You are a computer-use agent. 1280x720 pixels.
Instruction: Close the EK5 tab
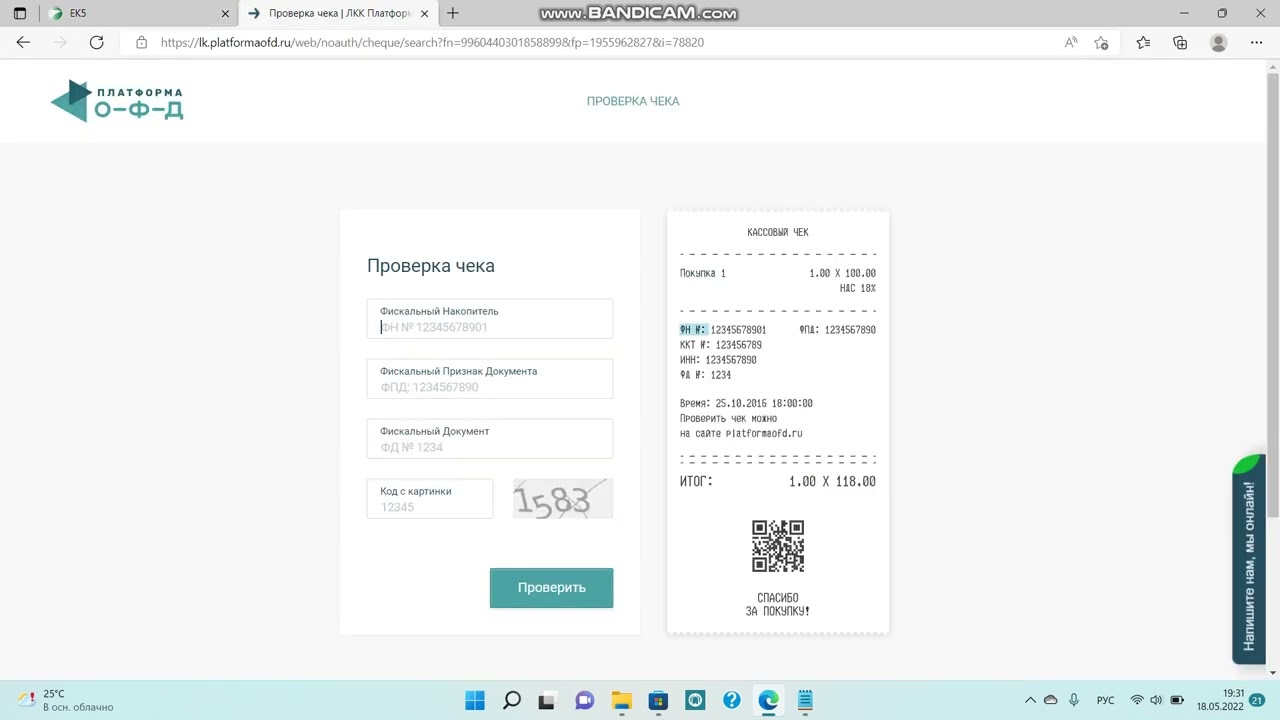[x=226, y=14]
